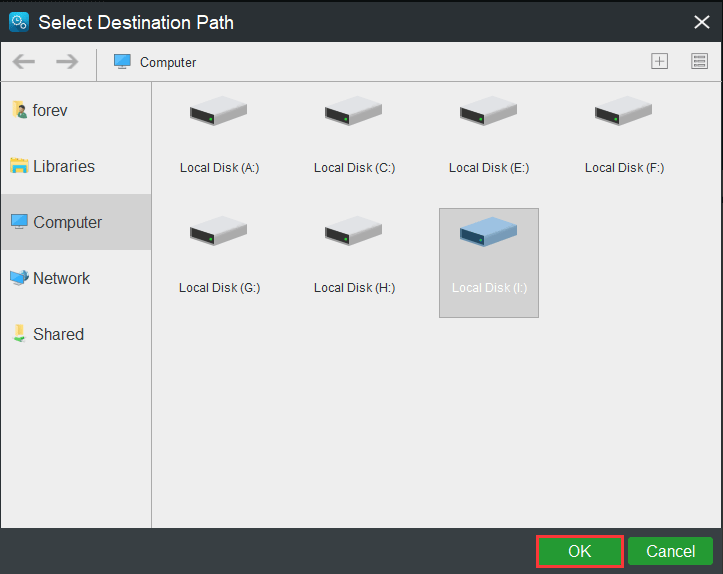
Task: Click the Local Disk (H:) label
Action: click(x=355, y=288)
